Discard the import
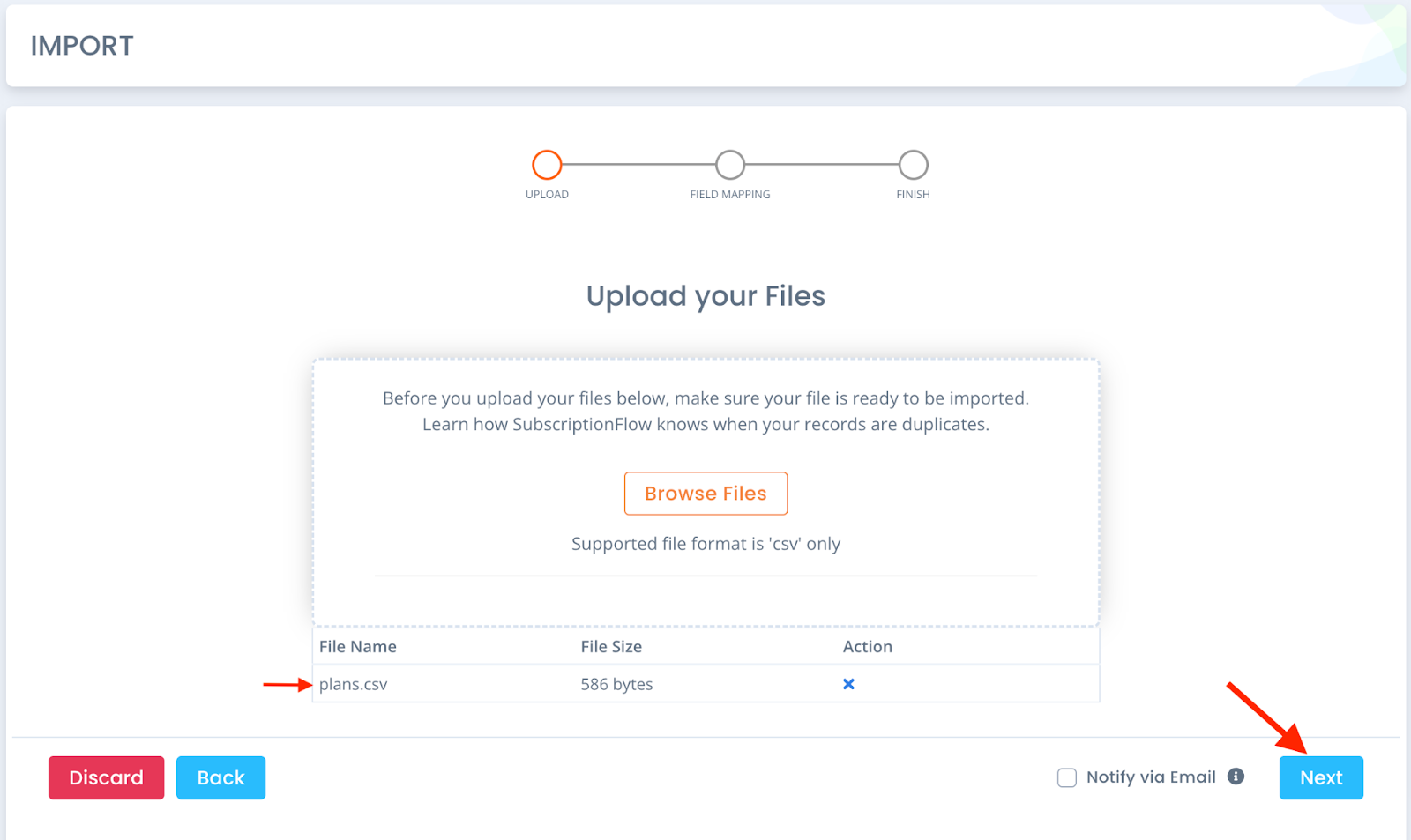 coord(106,777)
